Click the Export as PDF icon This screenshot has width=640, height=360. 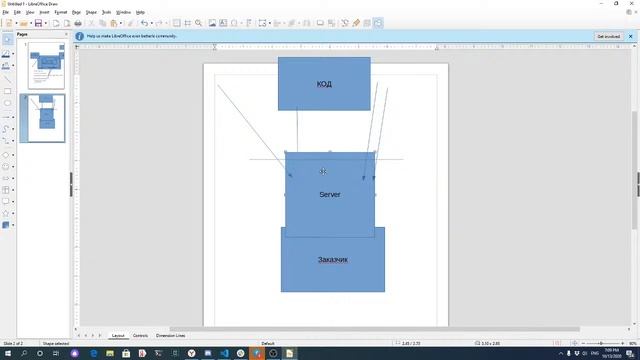pos(67,23)
